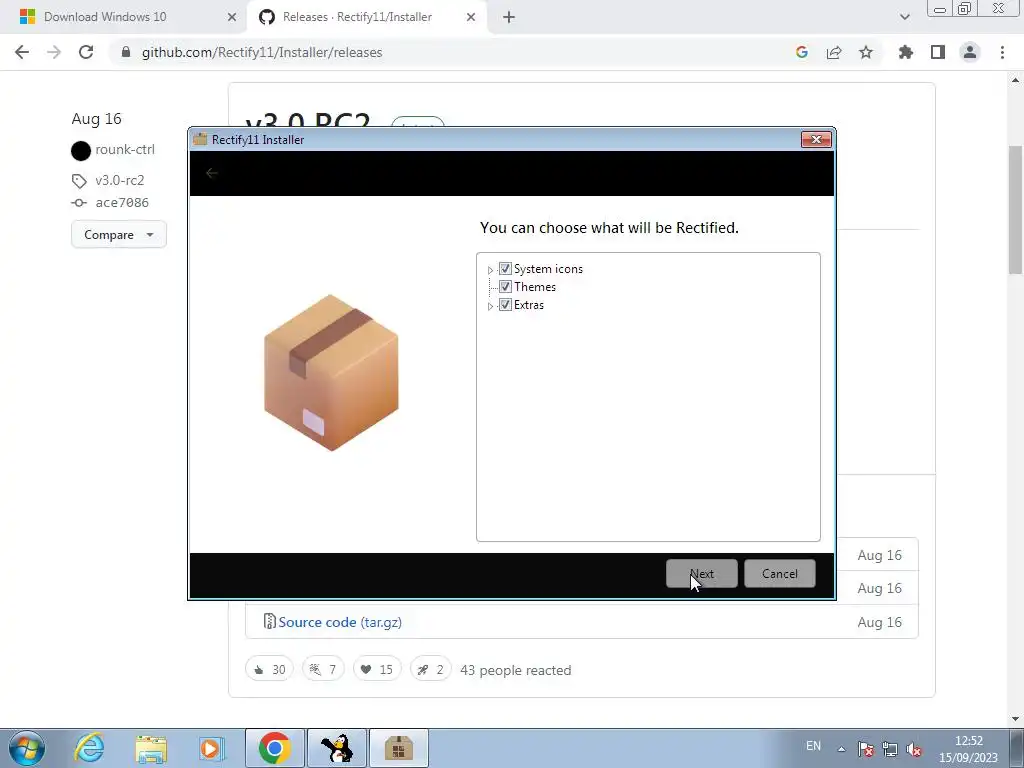This screenshot has height=768, width=1024.
Task: Go forward in Chrome
Action: click(54, 52)
